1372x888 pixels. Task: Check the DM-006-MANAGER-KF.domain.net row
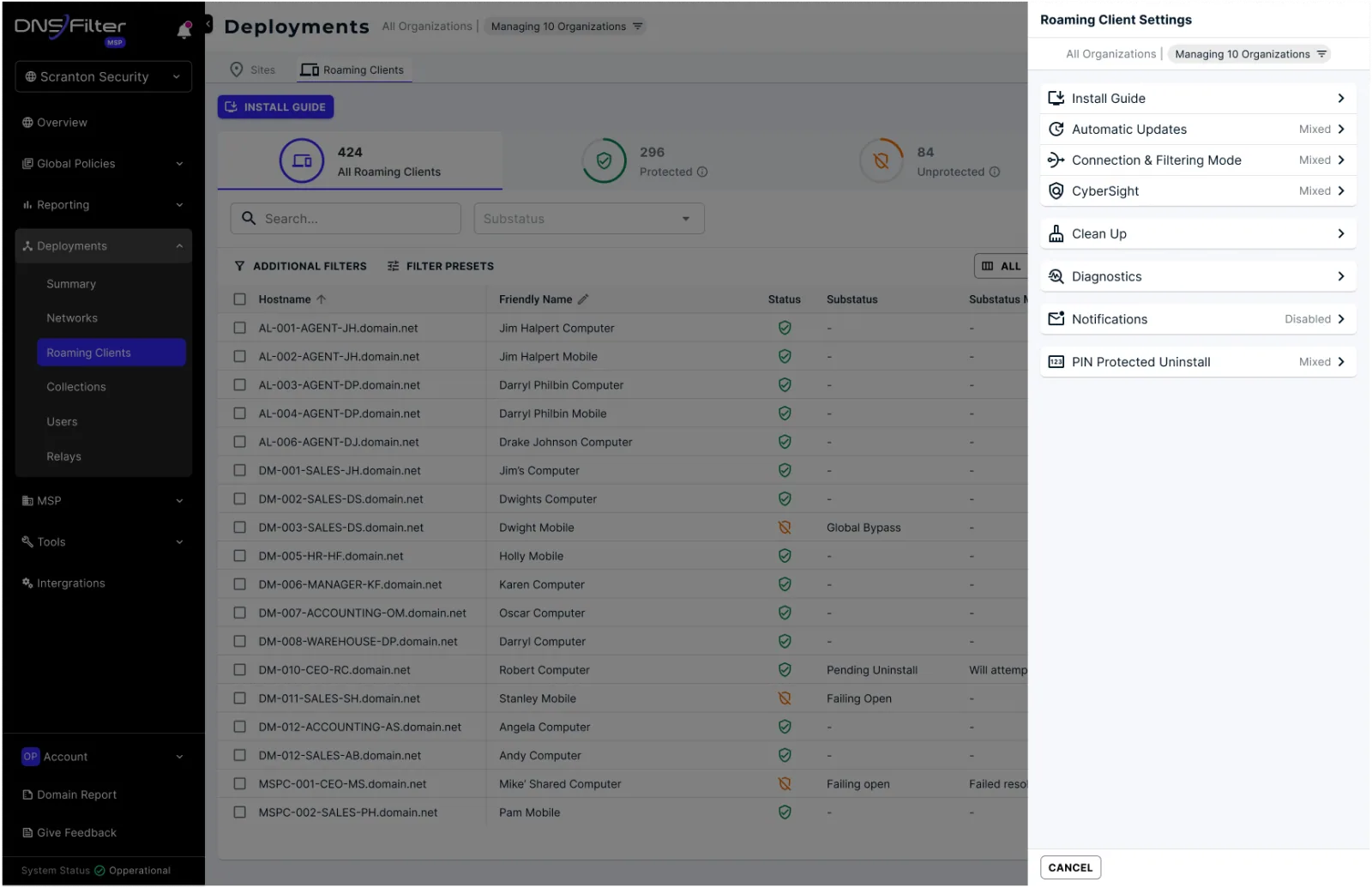pos(240,584)
